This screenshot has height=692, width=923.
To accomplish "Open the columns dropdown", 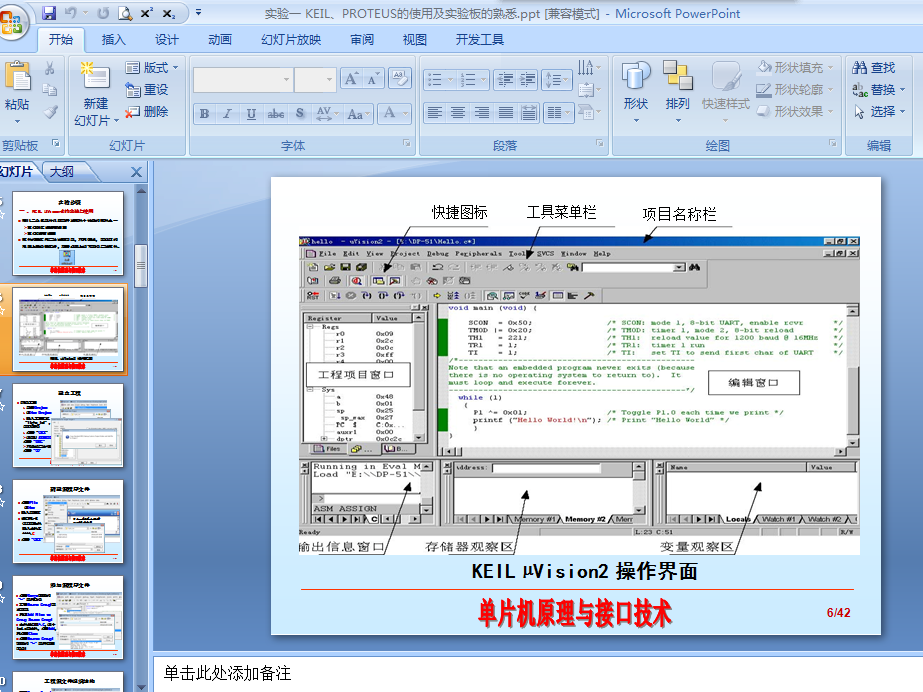I will 559,112.
